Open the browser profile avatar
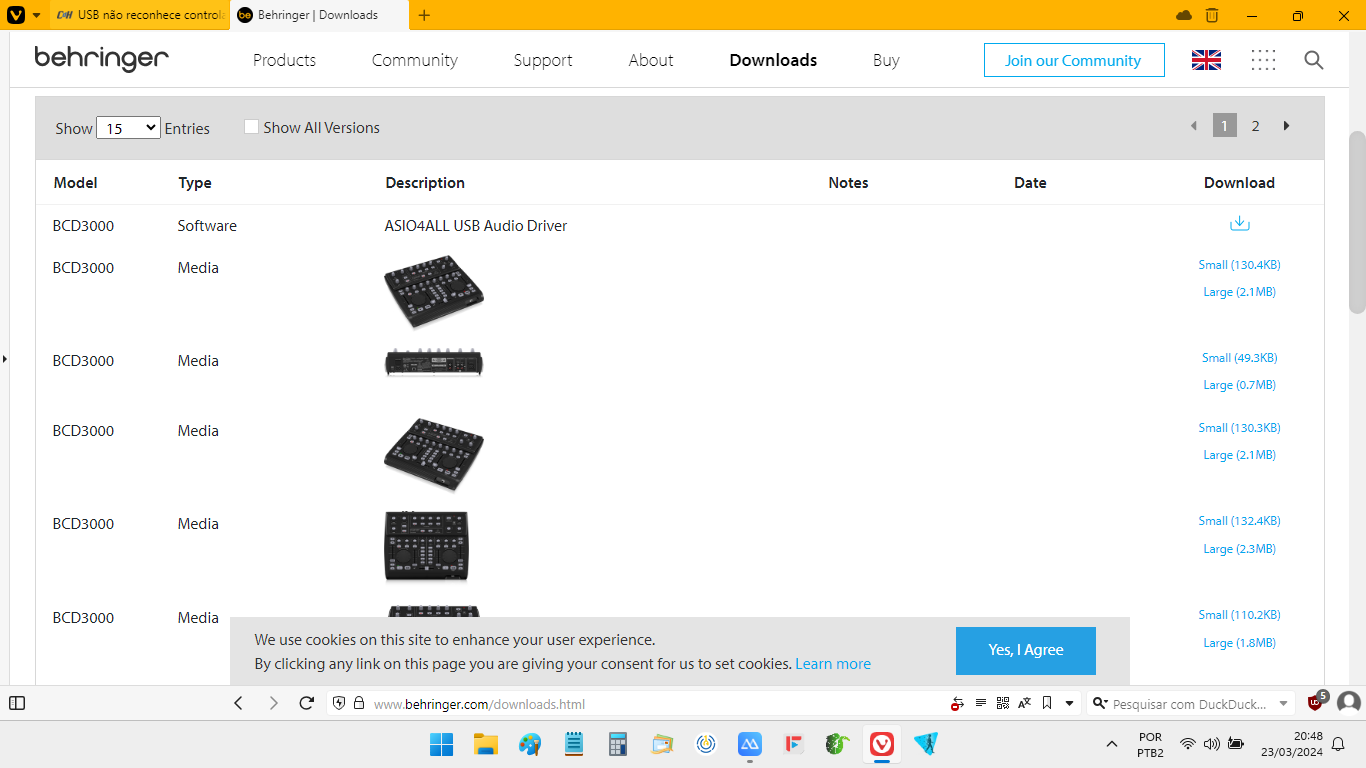Screen dimensions: 1366x768 click(1349, 703)
